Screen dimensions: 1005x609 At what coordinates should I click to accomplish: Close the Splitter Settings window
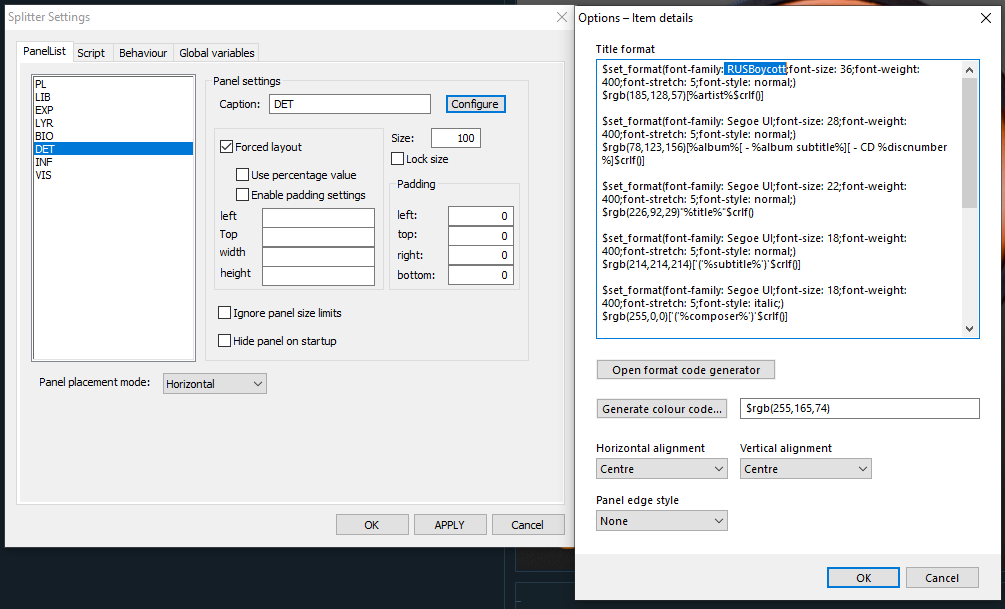561,17
